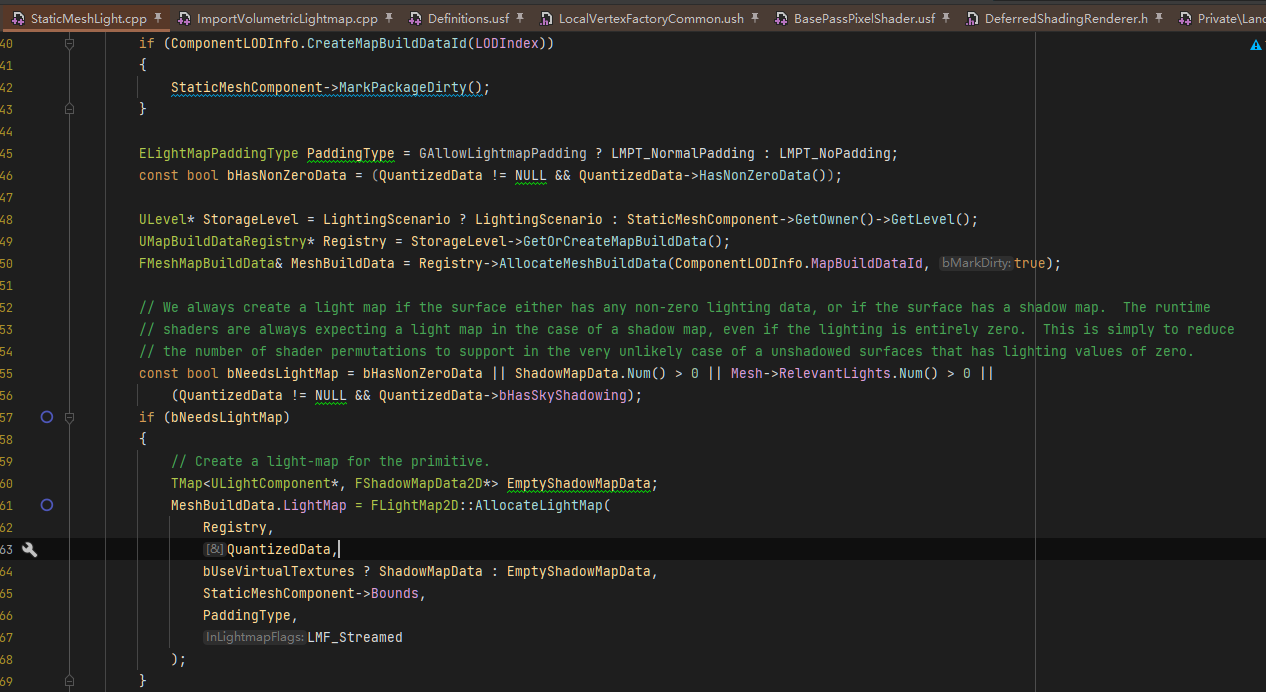Click the [&] inlay hint before QuantizedData
Screen dimensions: 1266x692
(x=214, y=549)
